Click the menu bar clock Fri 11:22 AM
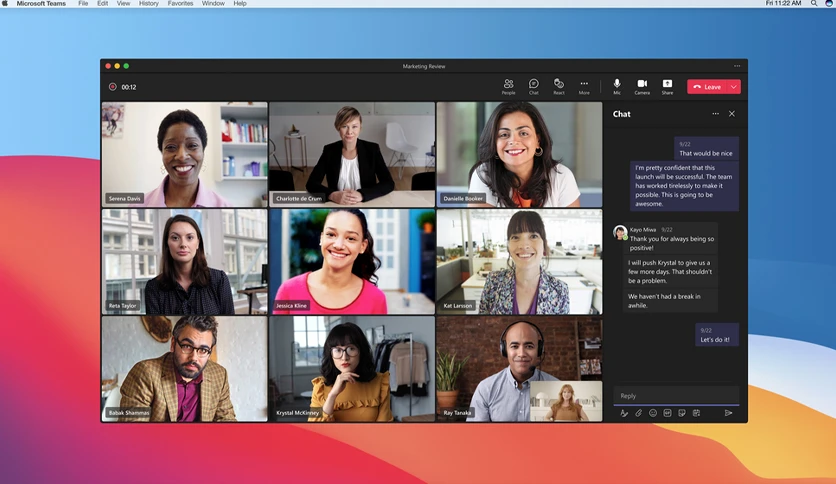Viewport: 836px width, 484px height. (783, 3)
